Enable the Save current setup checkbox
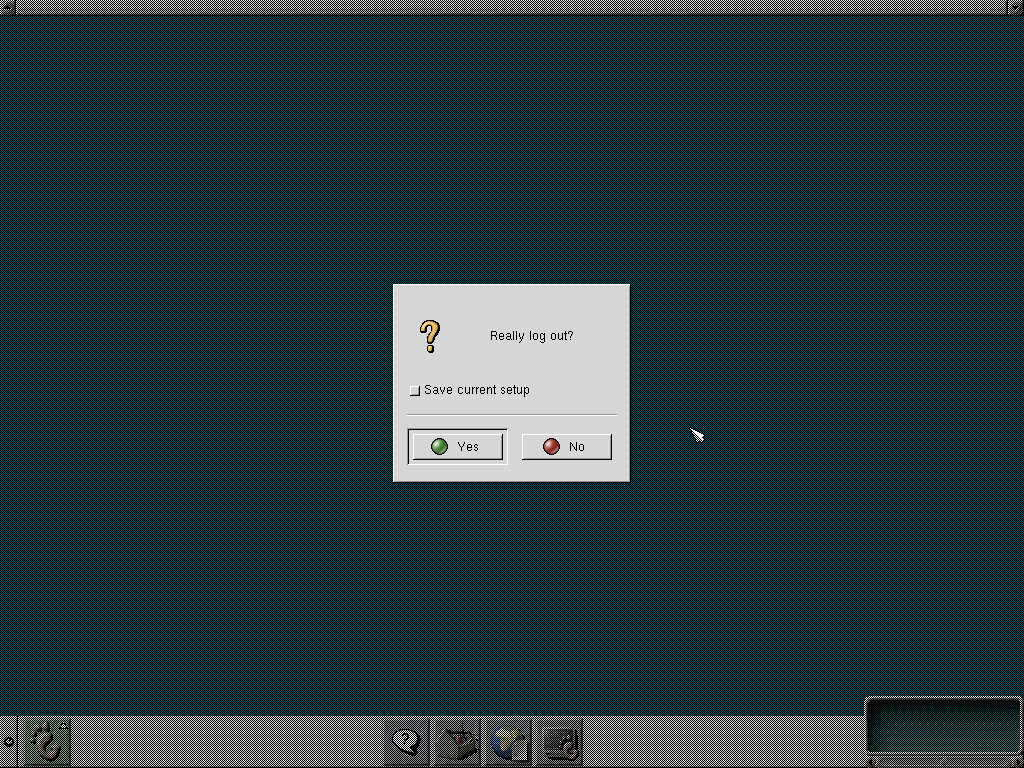Image resolution: width=1024 pixels, height=768 pixels. click(415, 391)
